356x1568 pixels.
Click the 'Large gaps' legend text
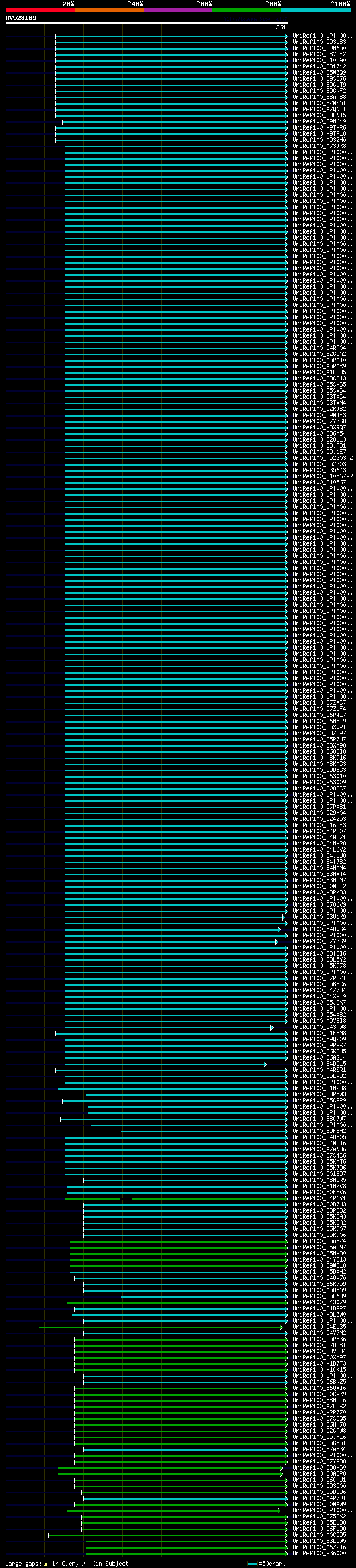pyautogui.click(x=23, y=1563)
